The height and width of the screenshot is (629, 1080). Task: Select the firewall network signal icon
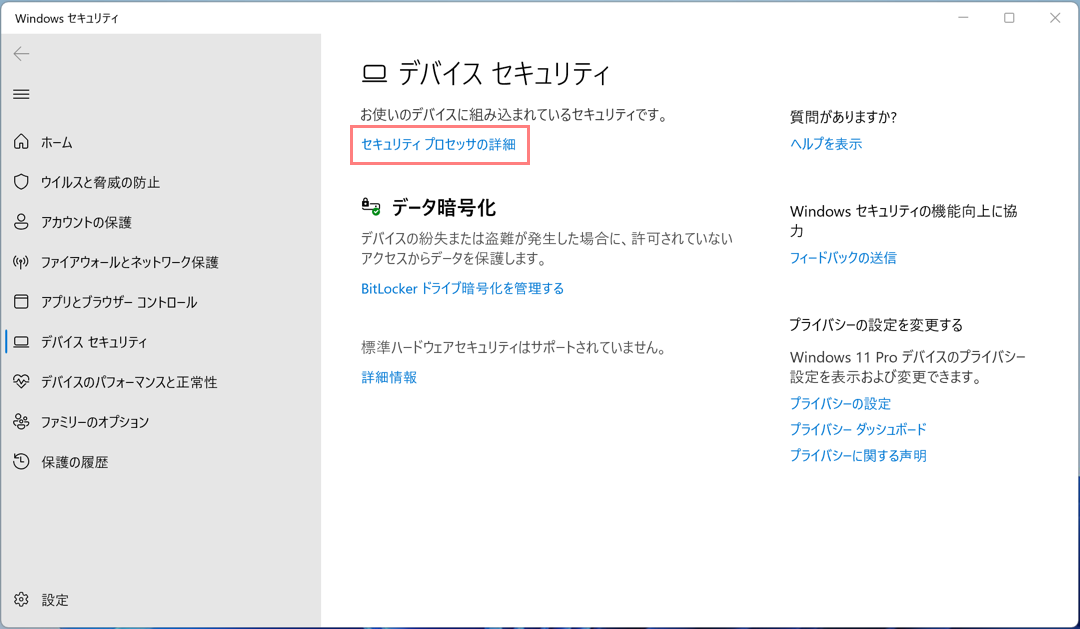click(21, 262)
